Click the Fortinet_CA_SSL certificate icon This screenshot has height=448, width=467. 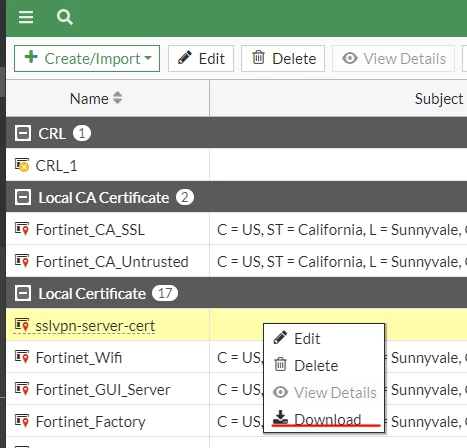pyautogui.click(x=22, y=229)
